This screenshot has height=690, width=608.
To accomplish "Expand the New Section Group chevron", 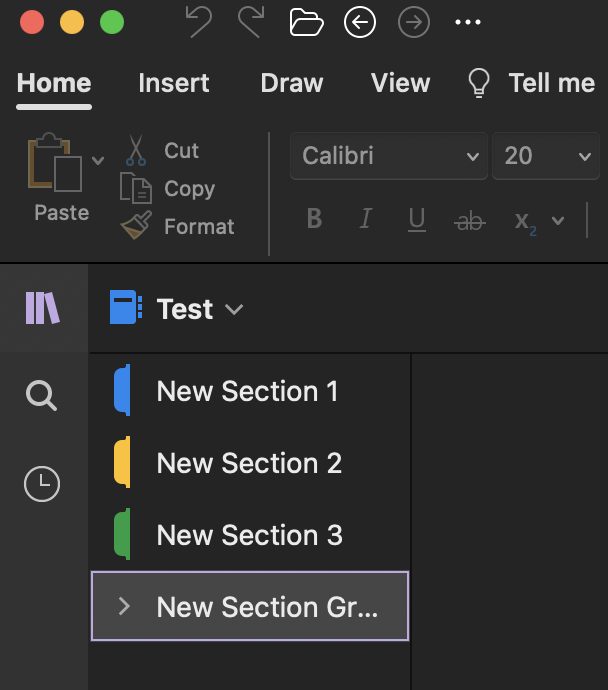I will (125, 606).
